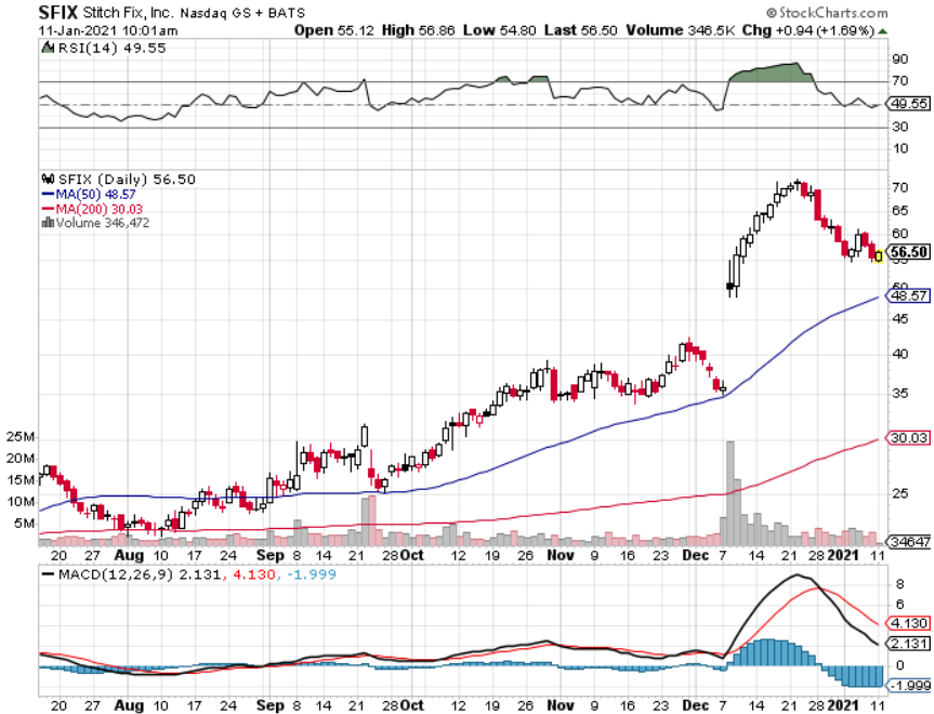Click the 90 RSI scale label

[900, 59]
